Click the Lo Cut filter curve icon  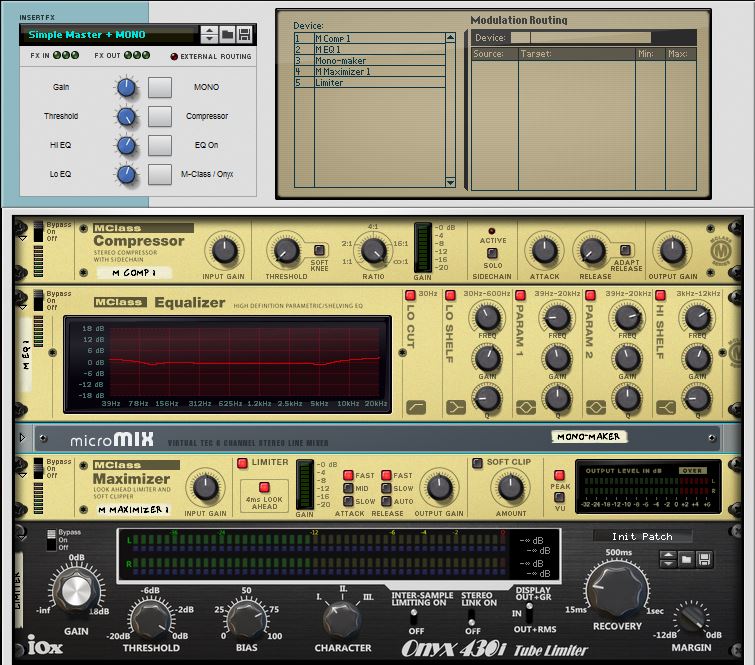(416, 407)
